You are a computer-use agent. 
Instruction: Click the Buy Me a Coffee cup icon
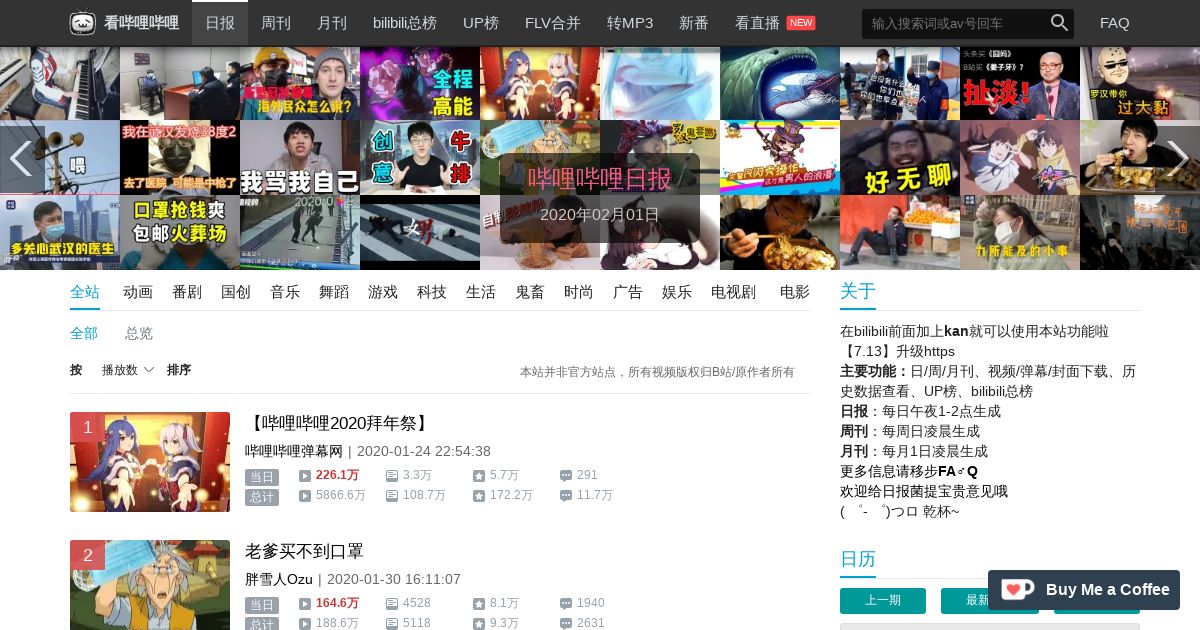pyautogui.click(x=1017, y=589)
